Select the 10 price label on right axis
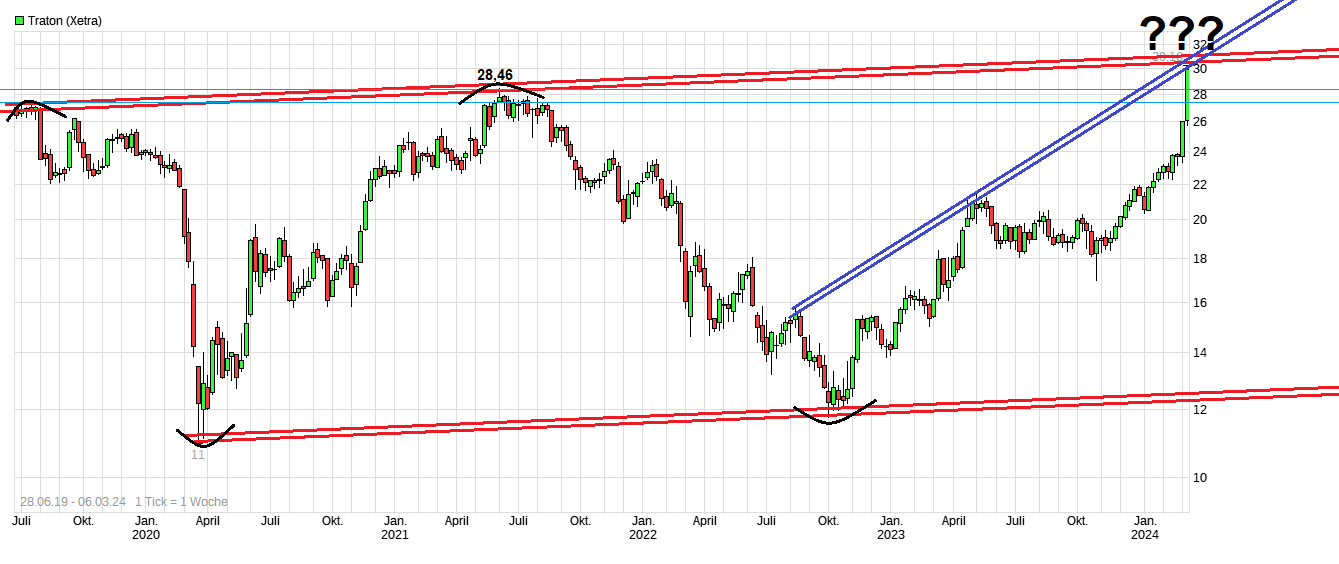 [x=1200, y=477]
